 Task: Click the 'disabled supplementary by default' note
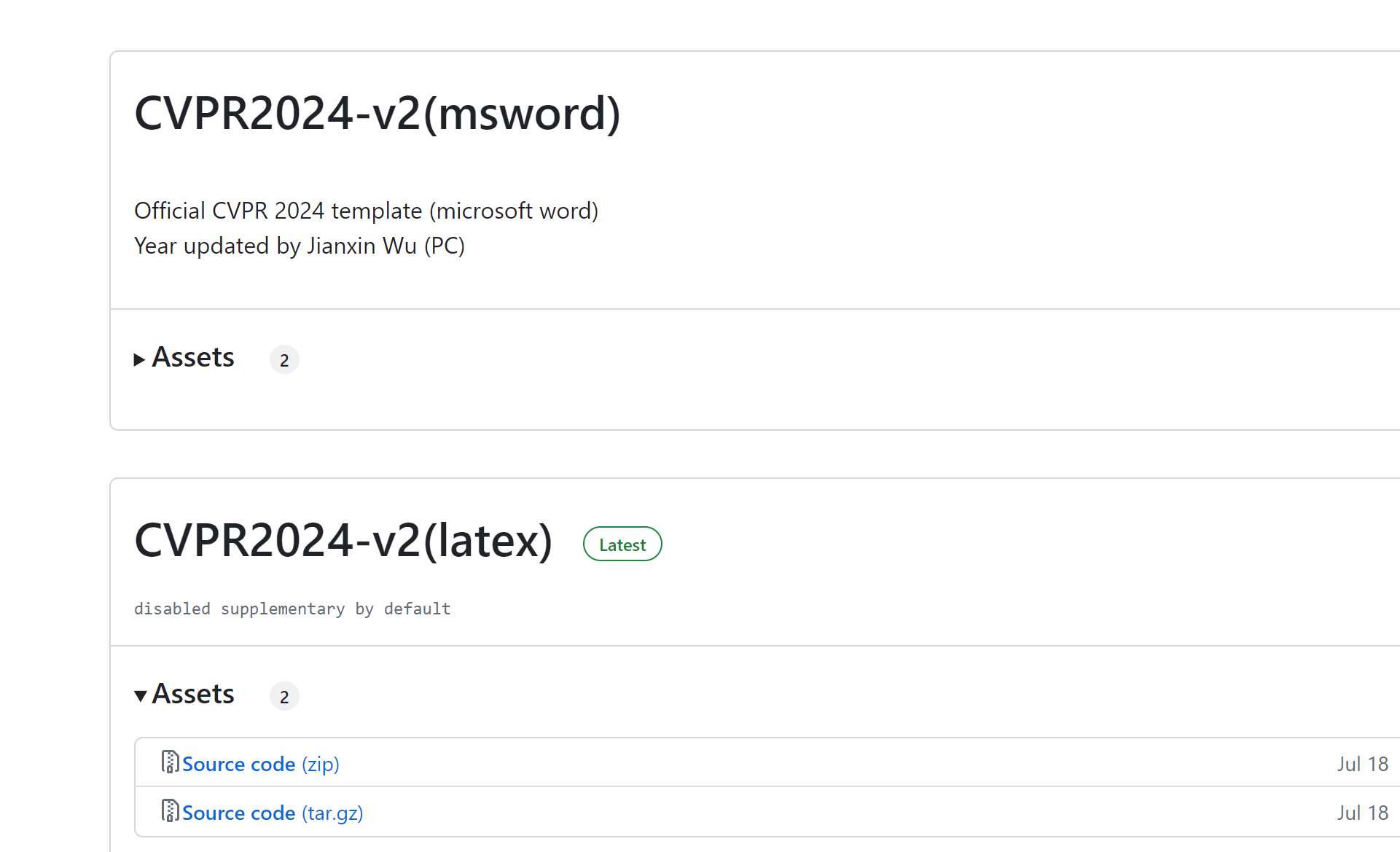292,609
